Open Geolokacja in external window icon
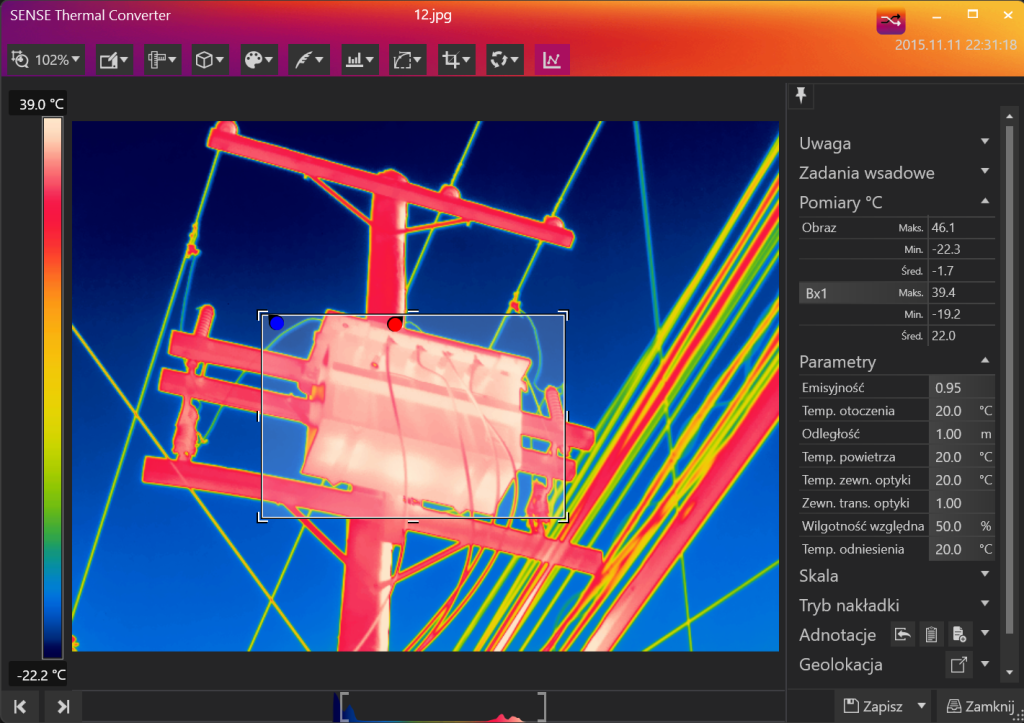The width and height of the screenshot is (1024, 723). tap(959, 664)
